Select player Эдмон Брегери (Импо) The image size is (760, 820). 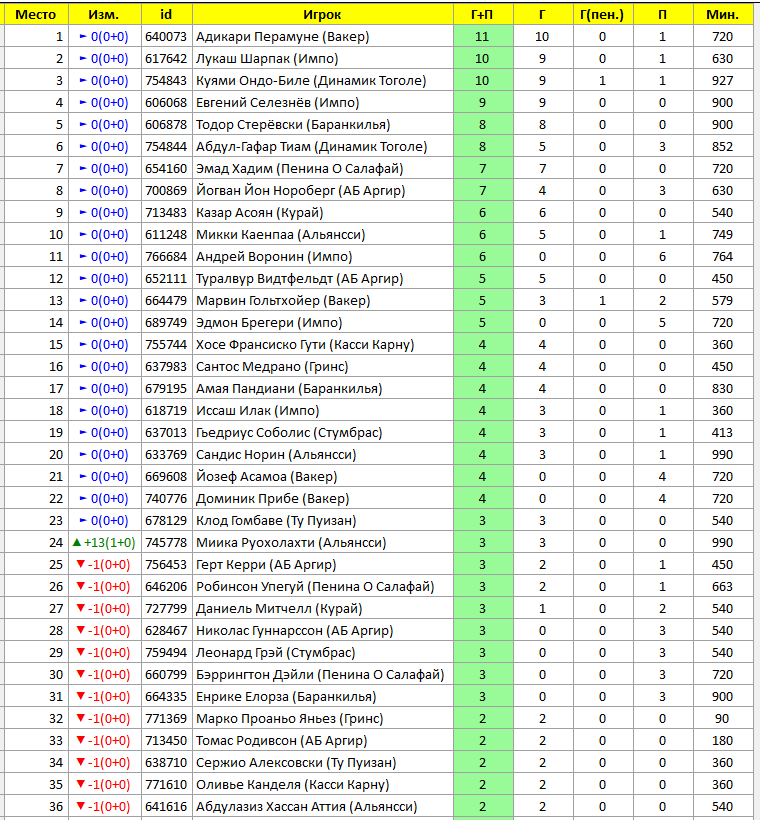[x=269, y=322]
